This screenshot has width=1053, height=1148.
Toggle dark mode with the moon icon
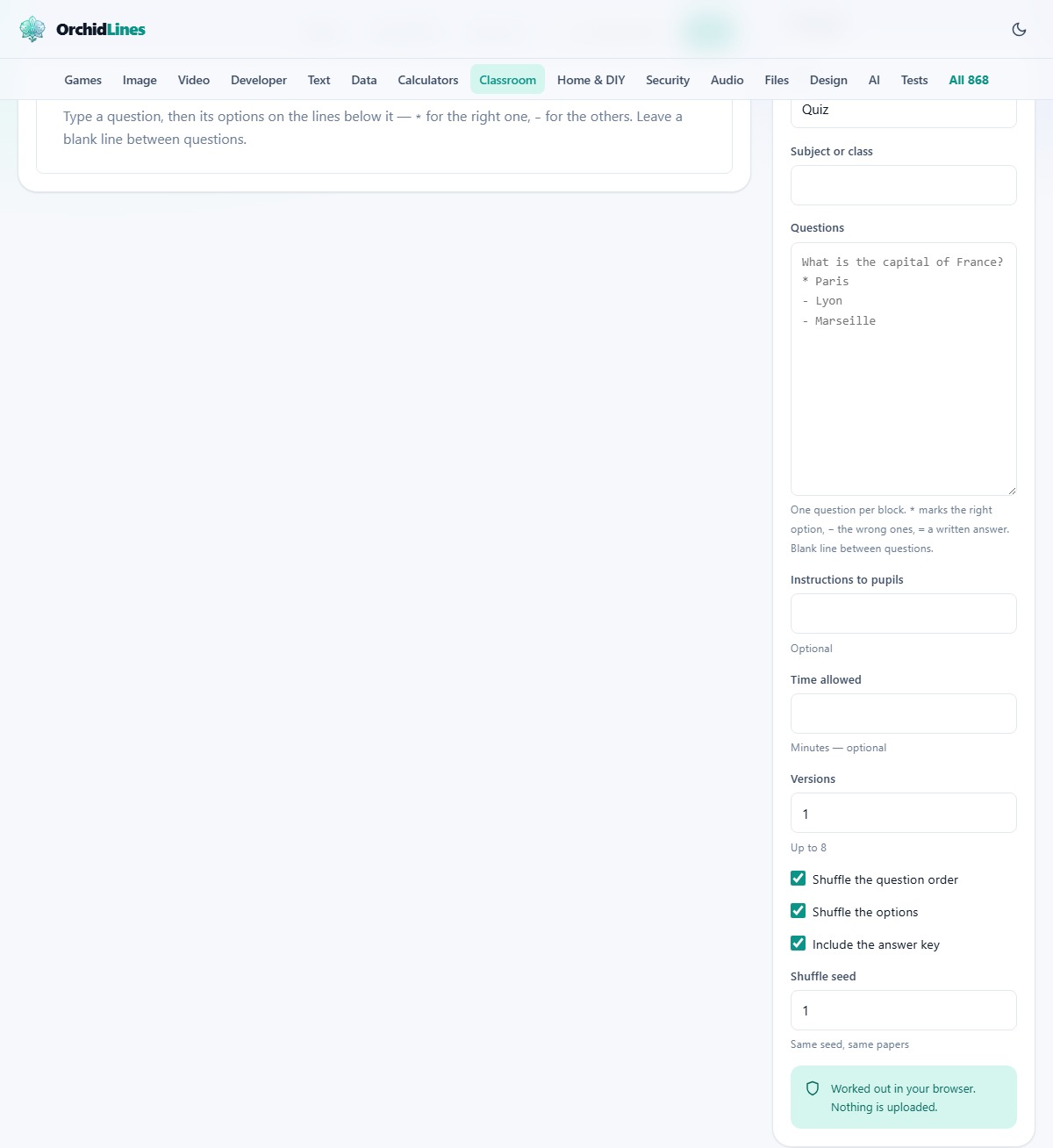(x=1019, y=29)
